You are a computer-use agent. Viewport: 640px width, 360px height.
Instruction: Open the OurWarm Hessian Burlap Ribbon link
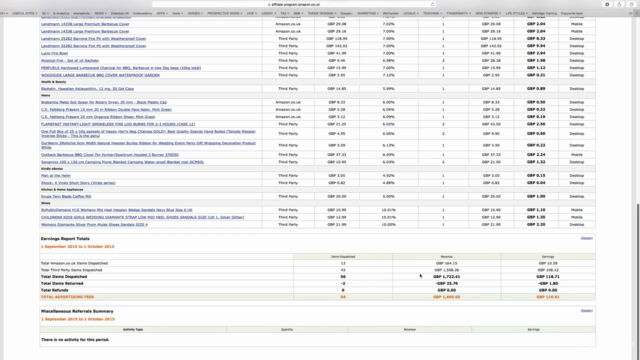(x=148, y=145)
